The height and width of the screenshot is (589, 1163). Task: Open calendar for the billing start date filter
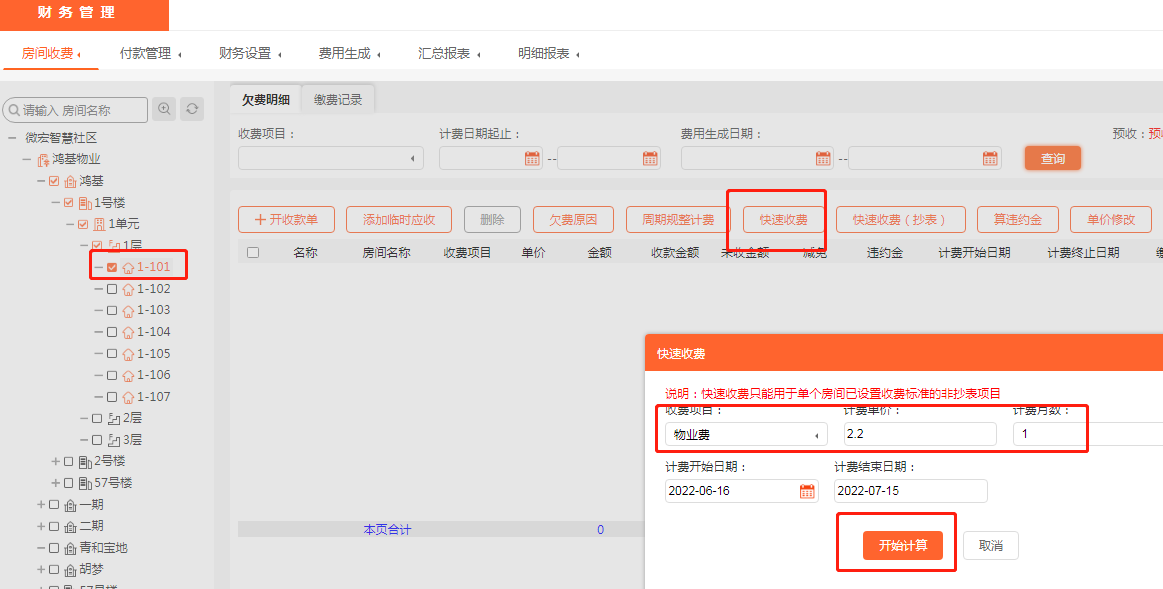tap(532, 158)
